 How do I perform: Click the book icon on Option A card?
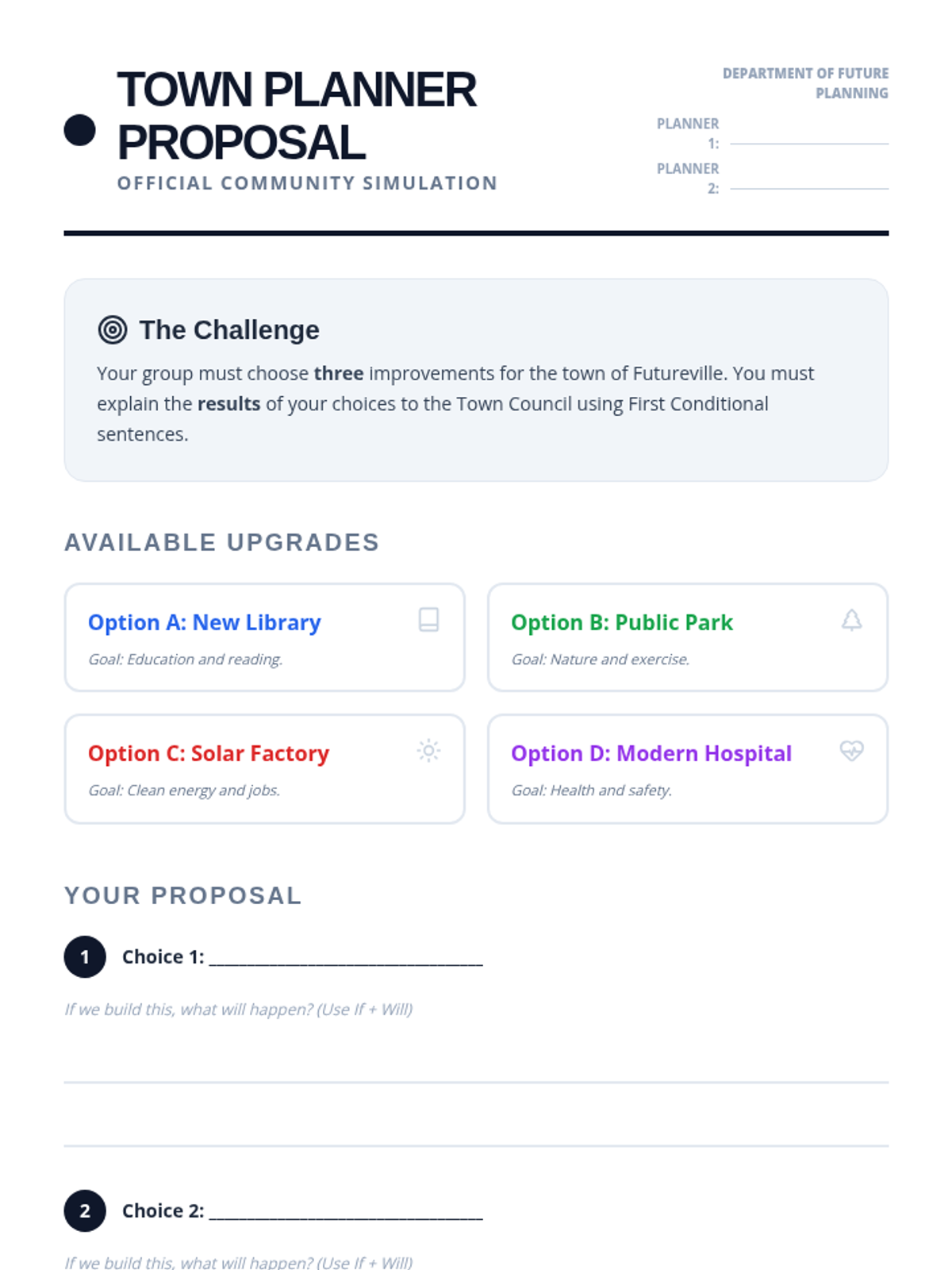(x=428, y=619)
